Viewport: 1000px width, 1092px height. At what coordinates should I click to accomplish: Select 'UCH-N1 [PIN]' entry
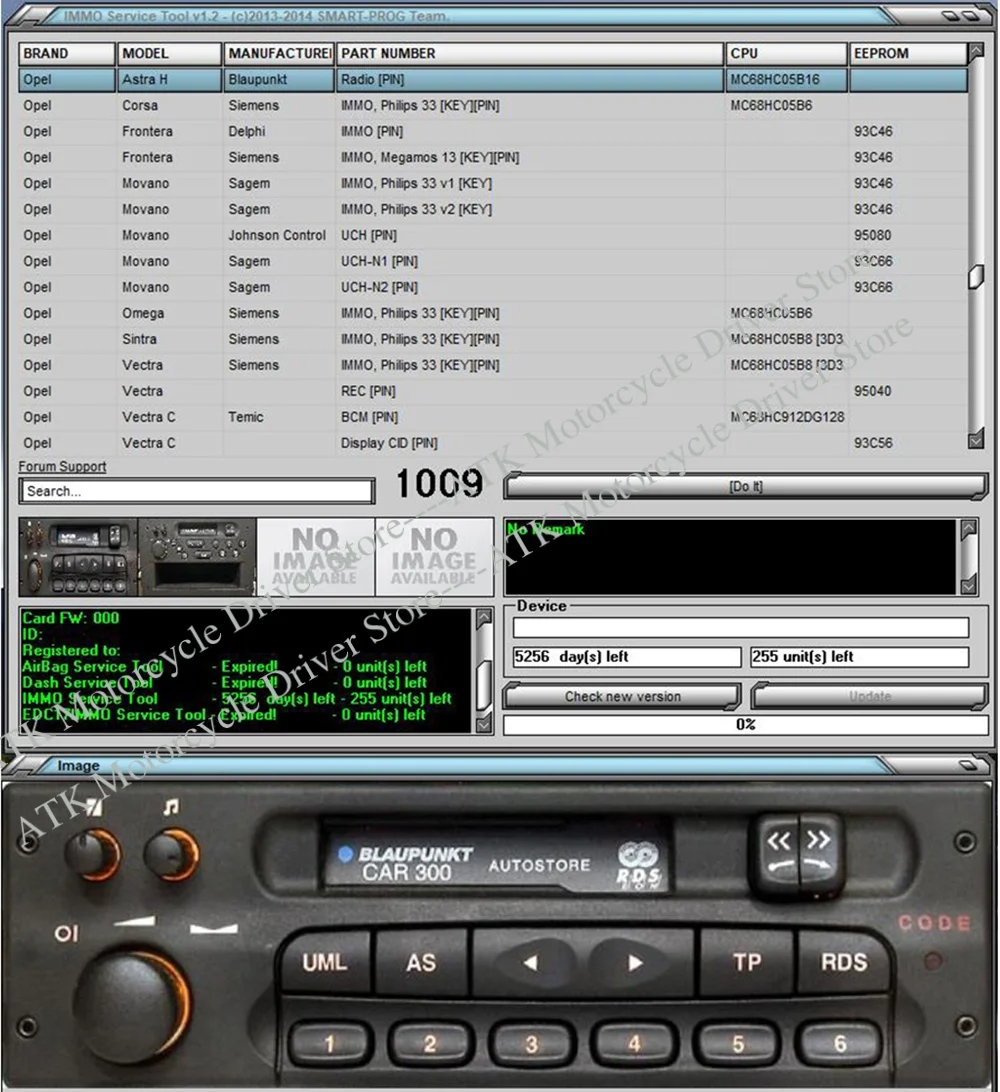point(380,261)
